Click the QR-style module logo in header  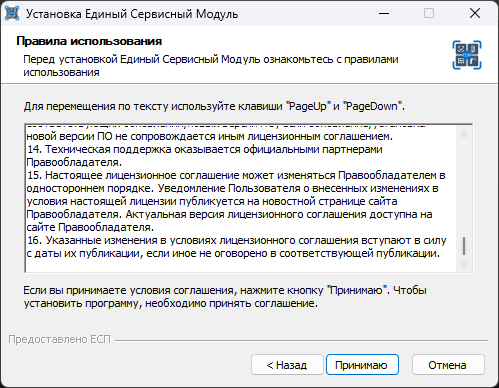click(467, 55)
